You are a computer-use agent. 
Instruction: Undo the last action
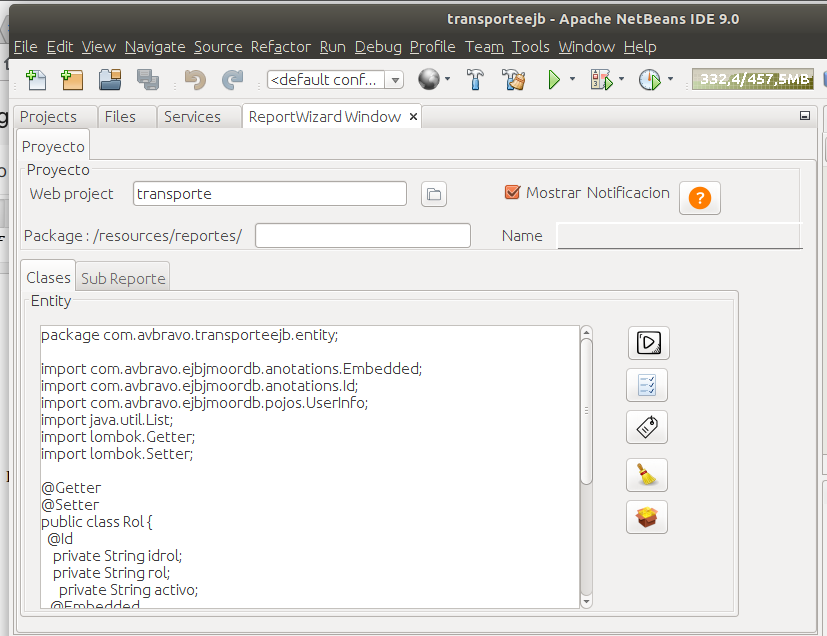[x=196, y=79]
